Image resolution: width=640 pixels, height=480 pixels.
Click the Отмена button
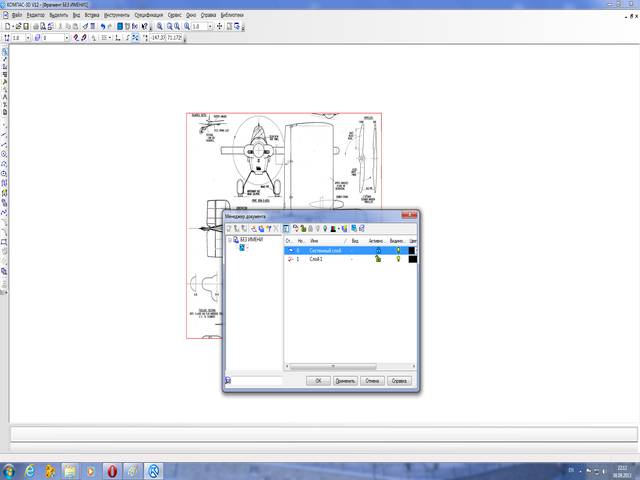(x=372, y=380)
